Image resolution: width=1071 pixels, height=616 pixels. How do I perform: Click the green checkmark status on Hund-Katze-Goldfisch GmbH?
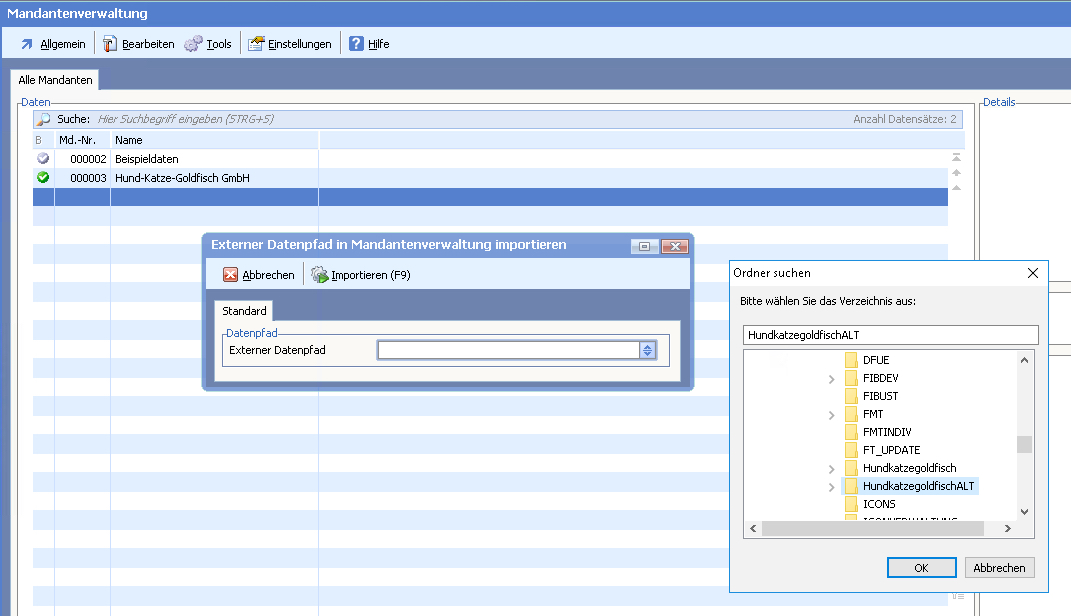(x=43, y=178)
